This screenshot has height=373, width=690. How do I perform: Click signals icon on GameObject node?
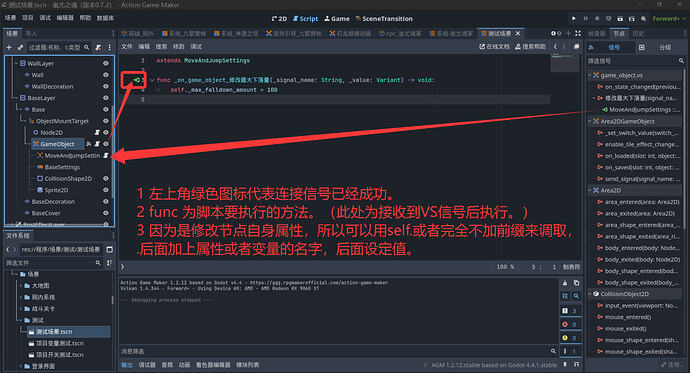[x=88, y=144]
